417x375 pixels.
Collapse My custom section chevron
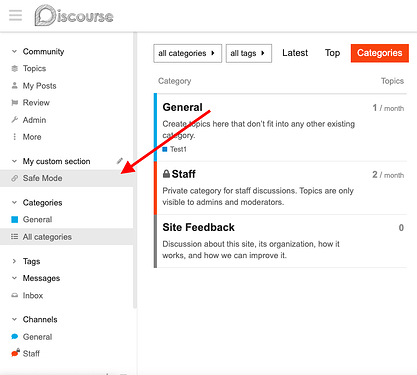click(14, 161)
